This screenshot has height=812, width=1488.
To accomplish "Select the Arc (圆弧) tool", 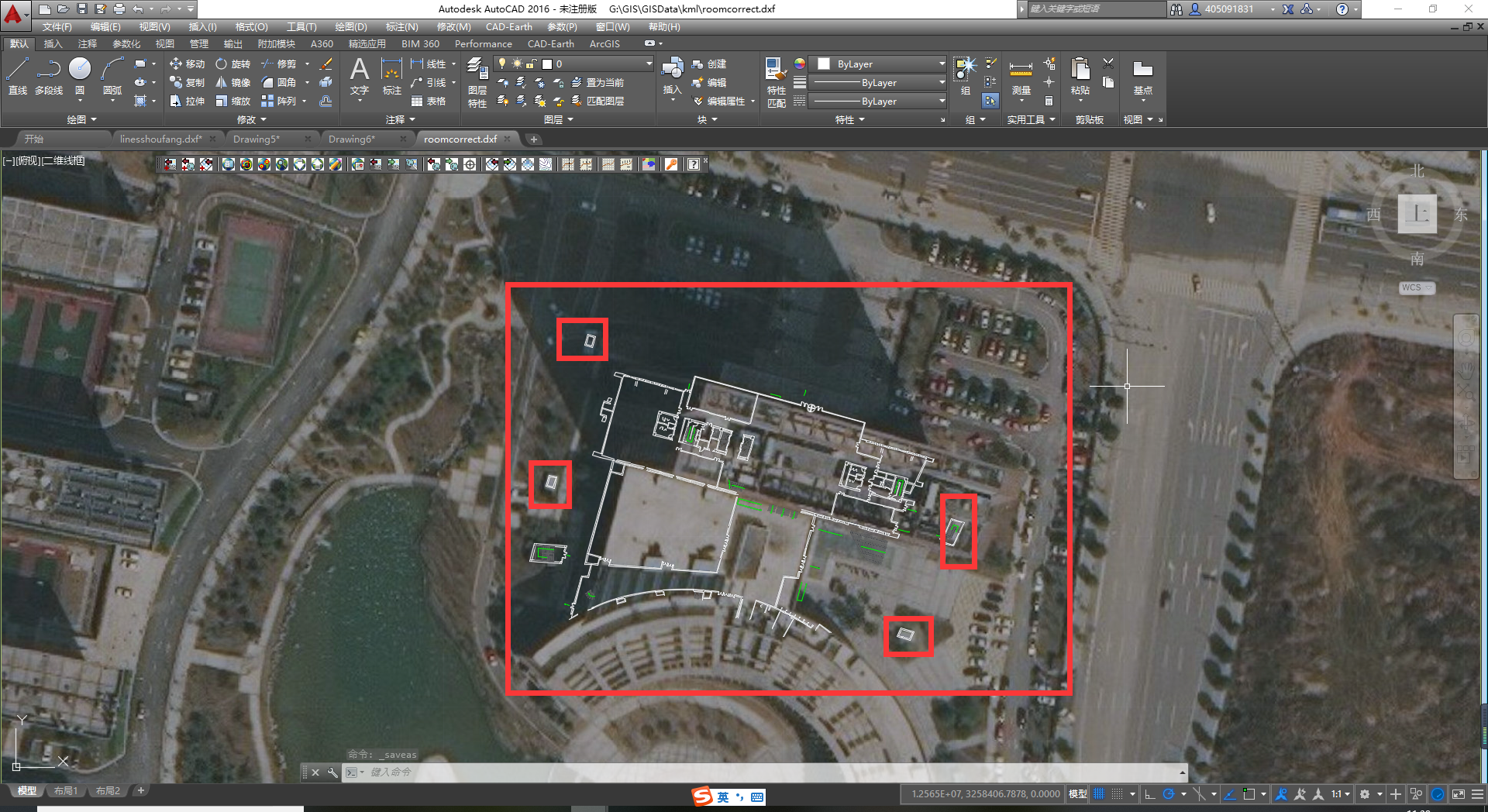I will click(112, 76).
